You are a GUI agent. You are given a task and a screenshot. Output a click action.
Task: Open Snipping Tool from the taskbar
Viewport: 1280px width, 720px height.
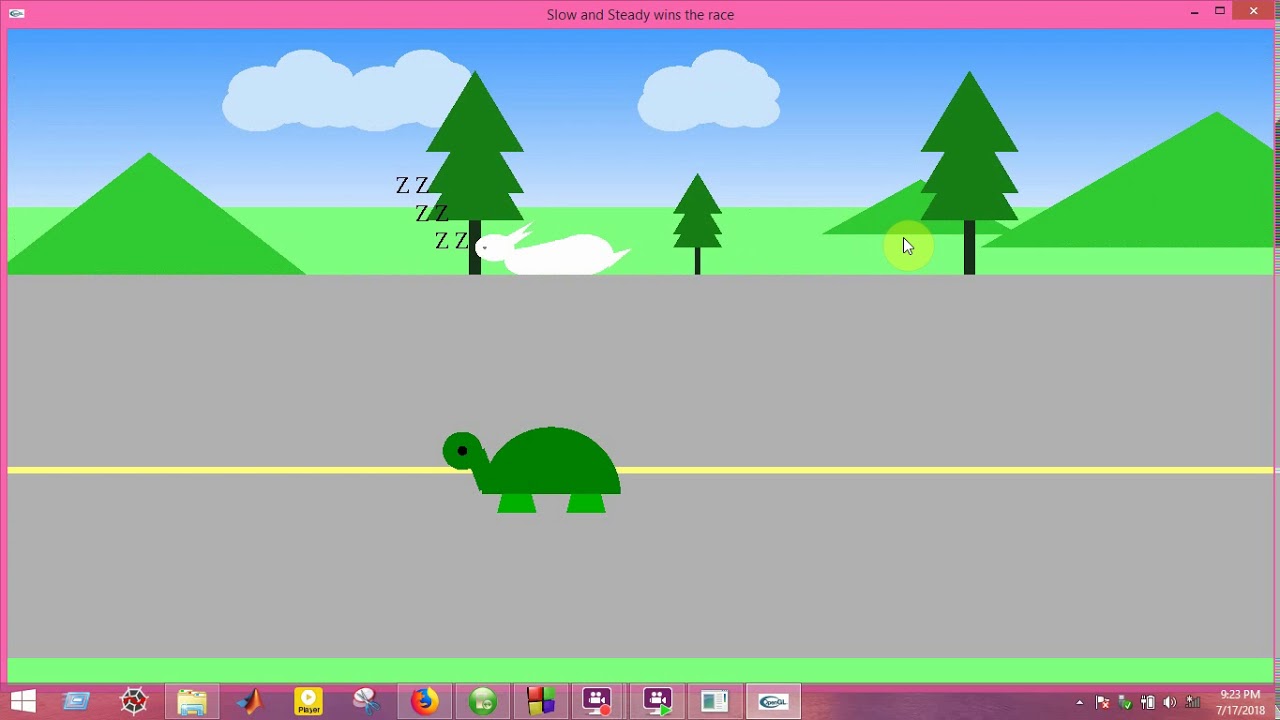click(366, 702)
